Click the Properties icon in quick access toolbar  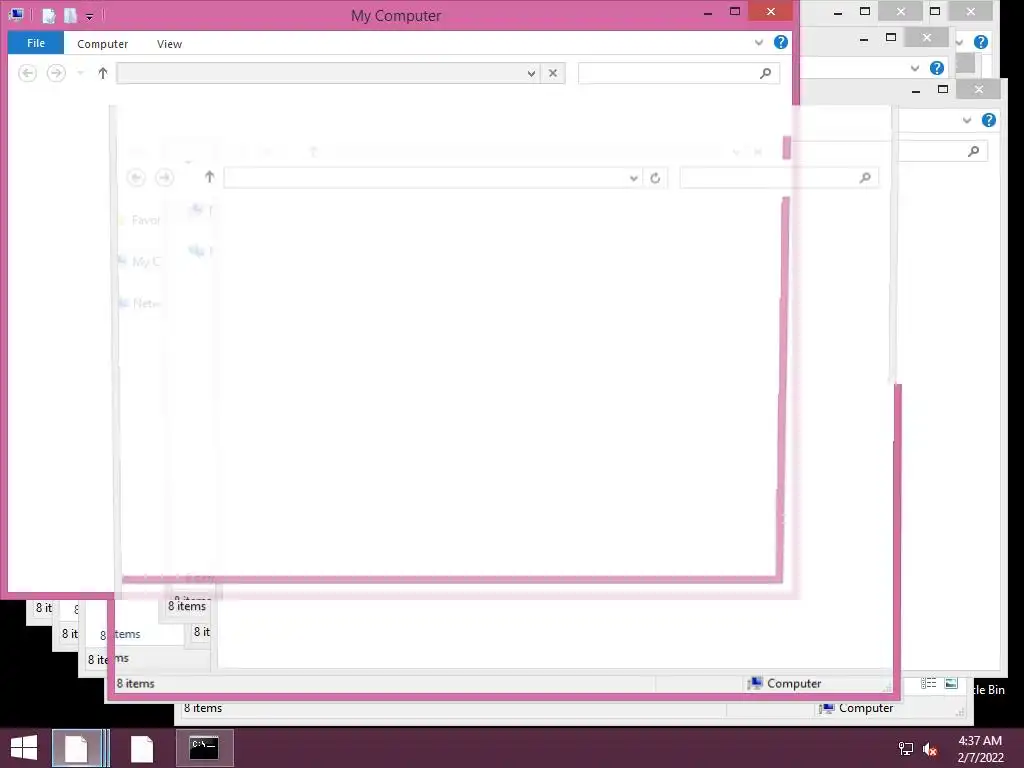tap(49, 15)
